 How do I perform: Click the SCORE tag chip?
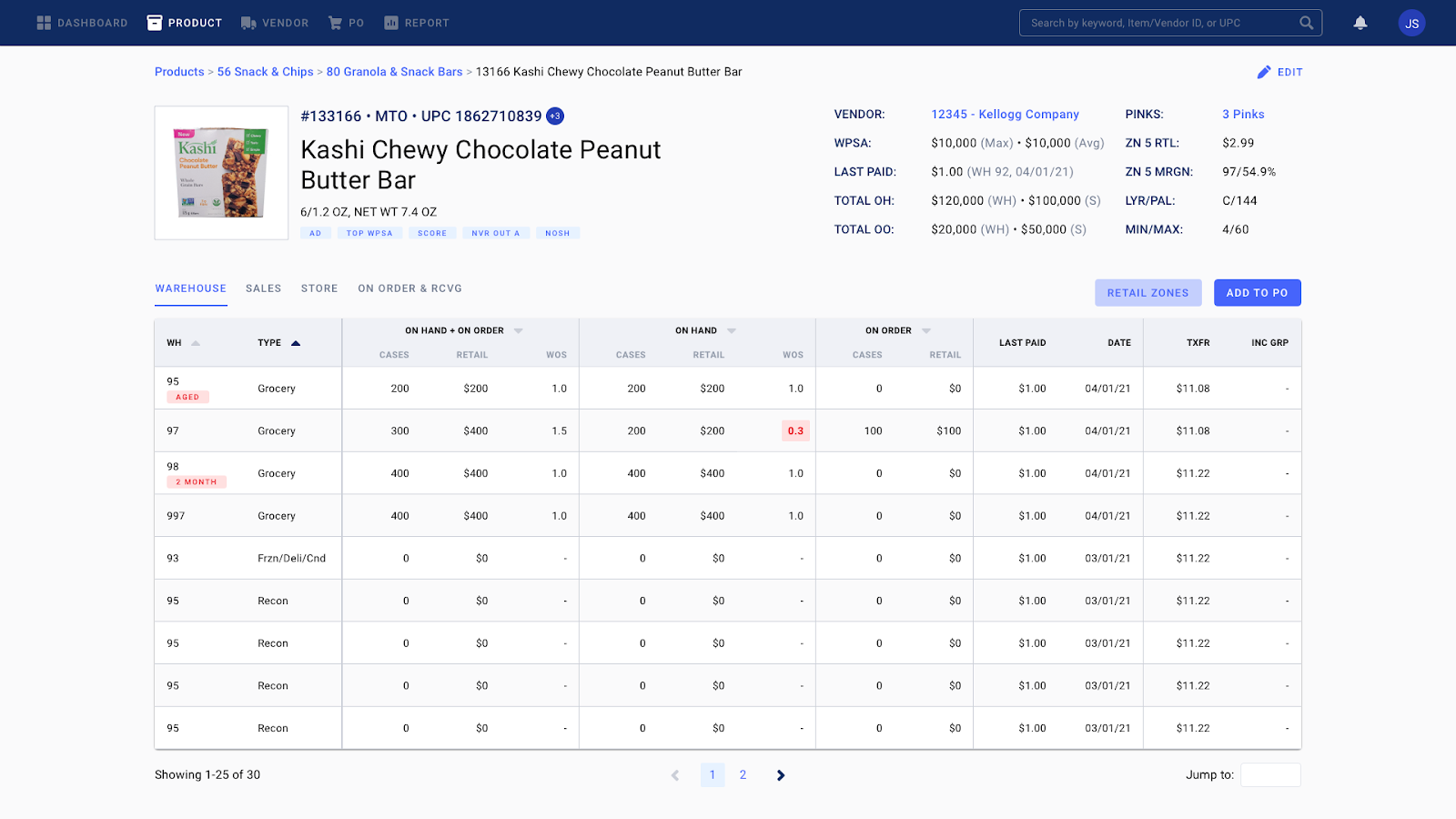tap(432, 233)
